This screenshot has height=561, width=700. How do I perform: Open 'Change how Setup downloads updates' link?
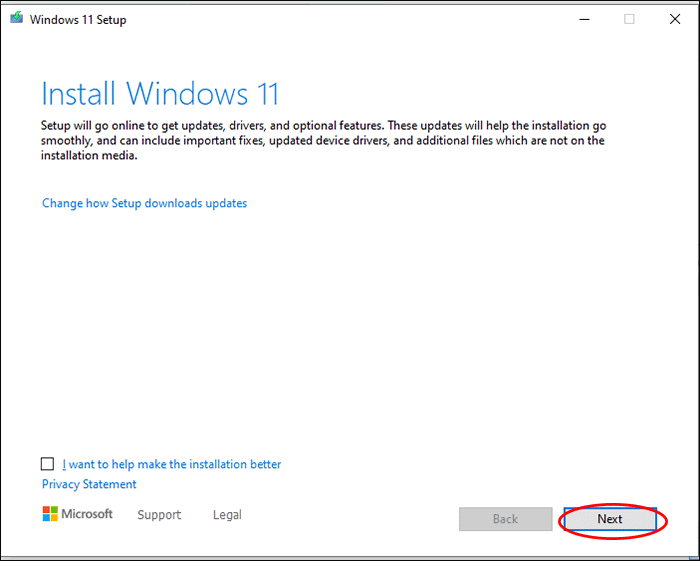(x=144, y=203)
